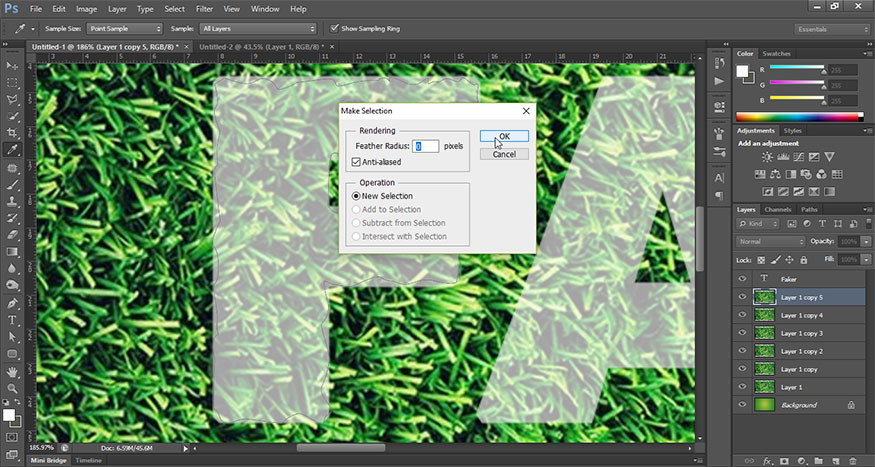Toggle the Anti-aliased checkbox
Screen dimensions: 875x467
click(x=356, y=162)
